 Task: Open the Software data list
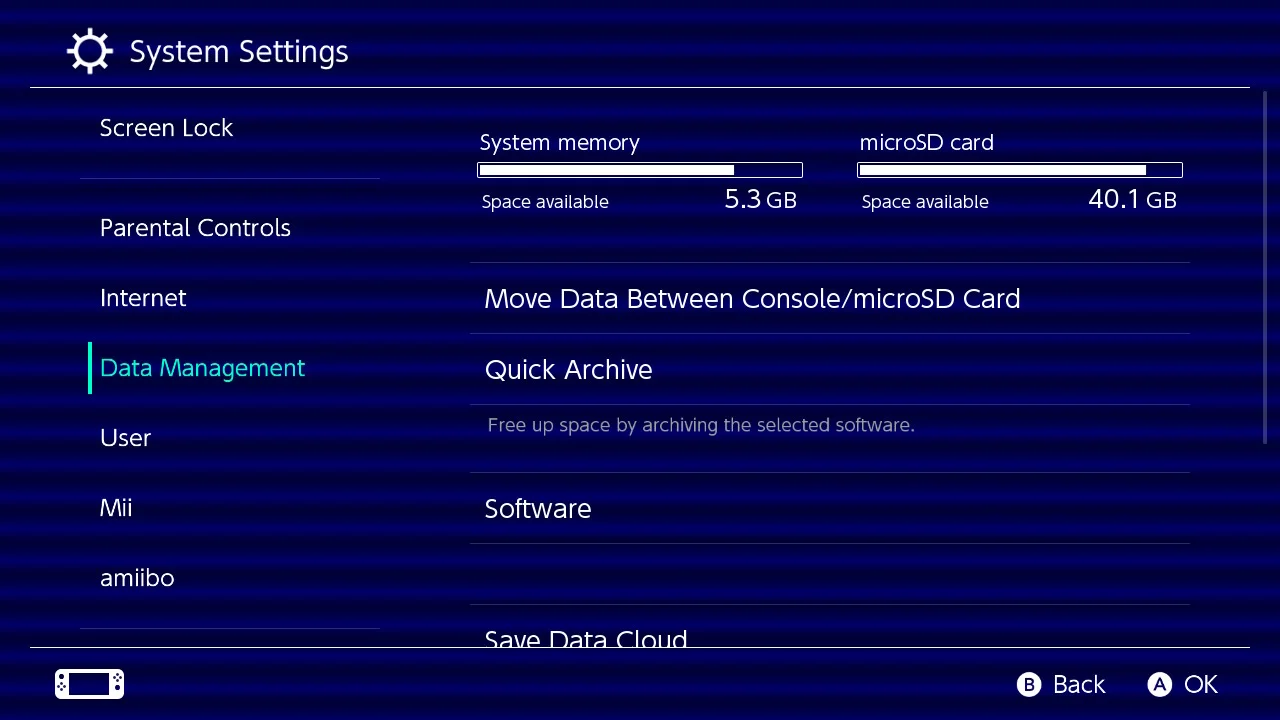(x=538, y=509)
